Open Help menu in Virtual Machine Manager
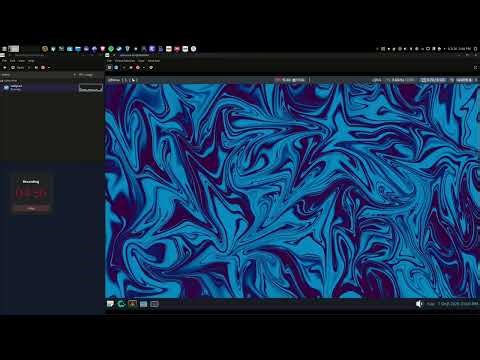 pyautogui.click(x=31, y=61)
